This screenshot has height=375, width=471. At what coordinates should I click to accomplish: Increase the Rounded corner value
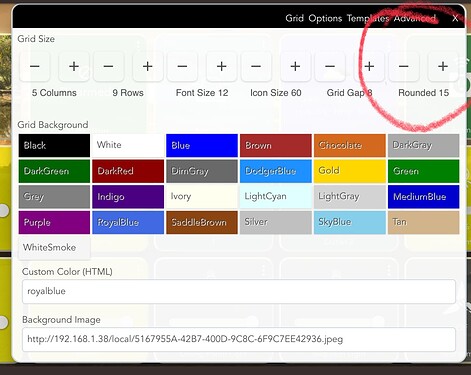point(443,66)
